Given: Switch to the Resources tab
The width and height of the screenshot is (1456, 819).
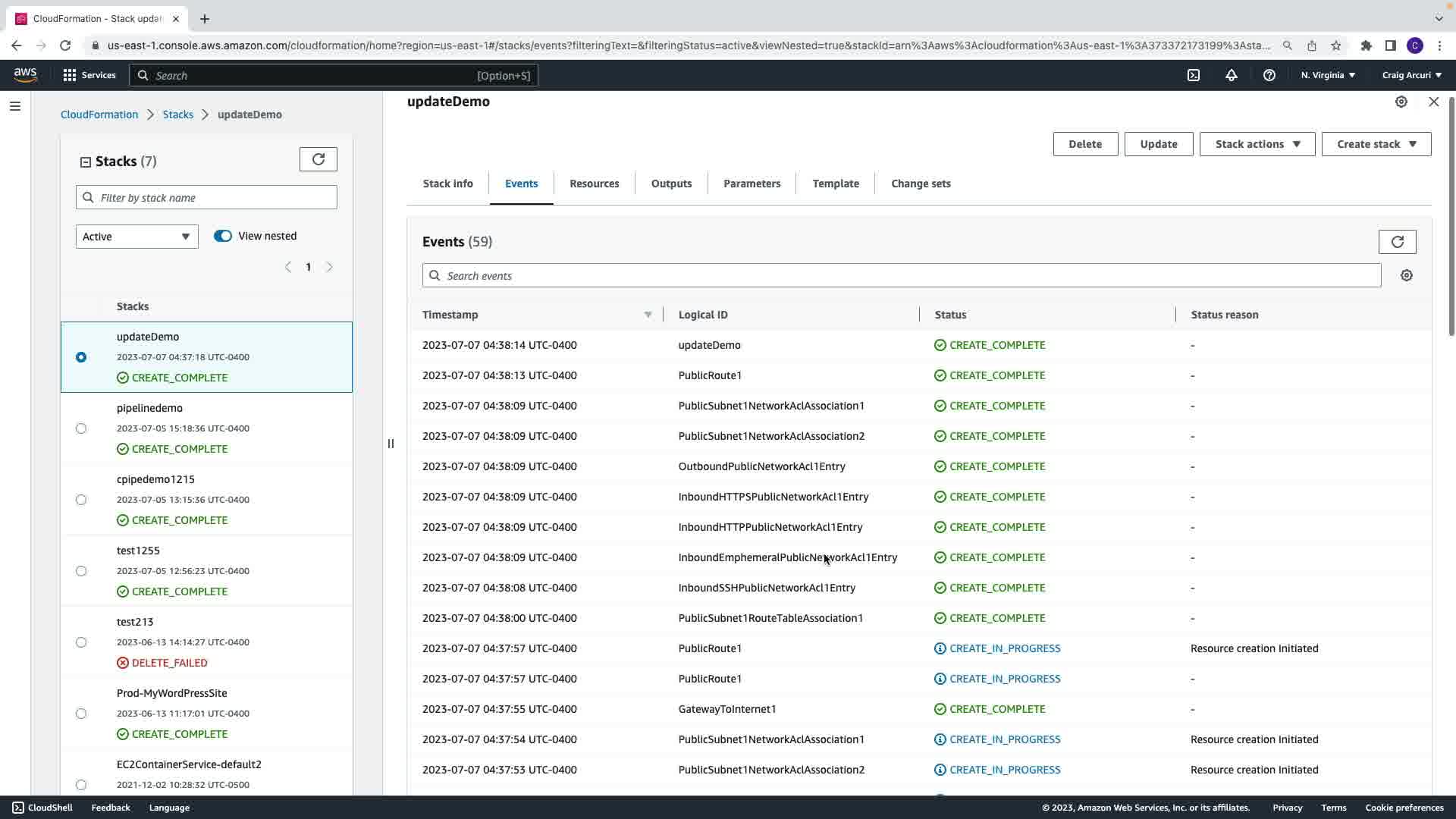Looking at the screenshot, I should [x=594, y=184].
